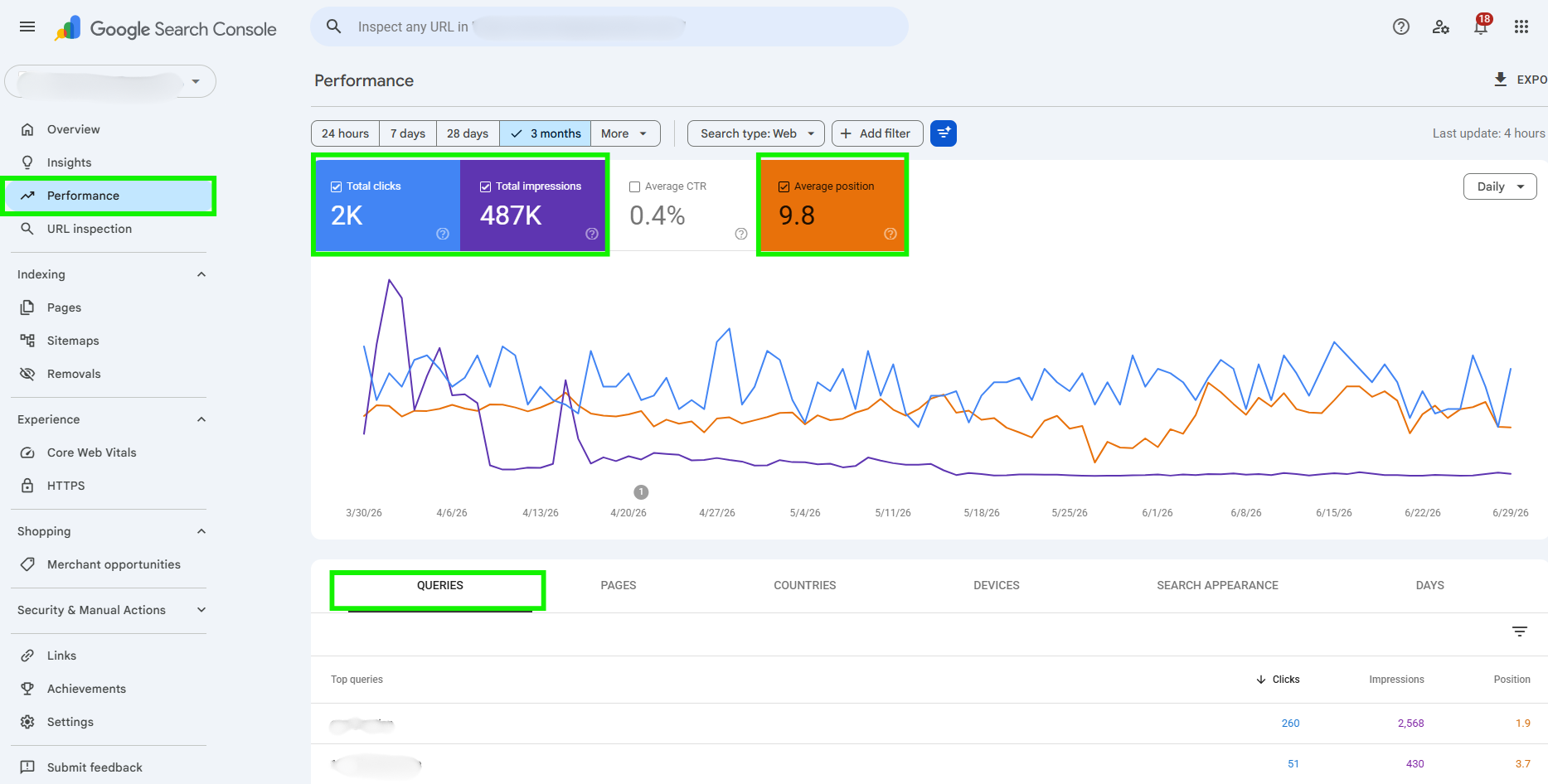1548x784 pixels.
Task: Open the notifications bell with 18 badge
Action: pyautogui.click(x=1481, y=27)
